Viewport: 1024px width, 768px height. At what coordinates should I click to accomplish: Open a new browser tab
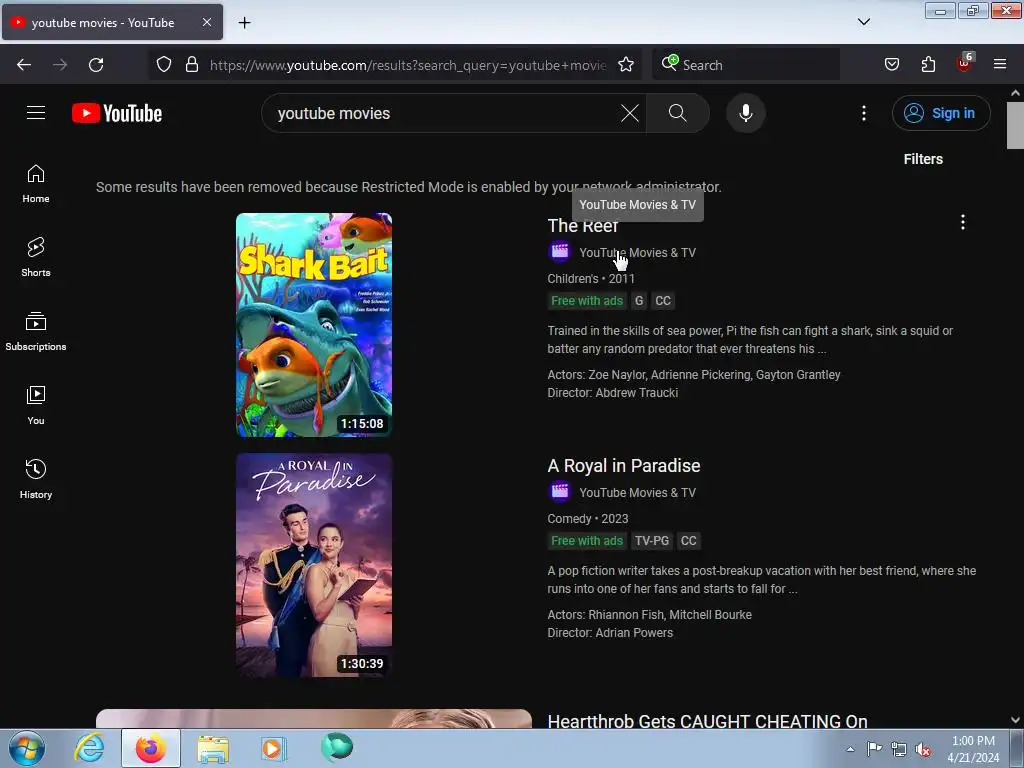click(x=244, y=23)
